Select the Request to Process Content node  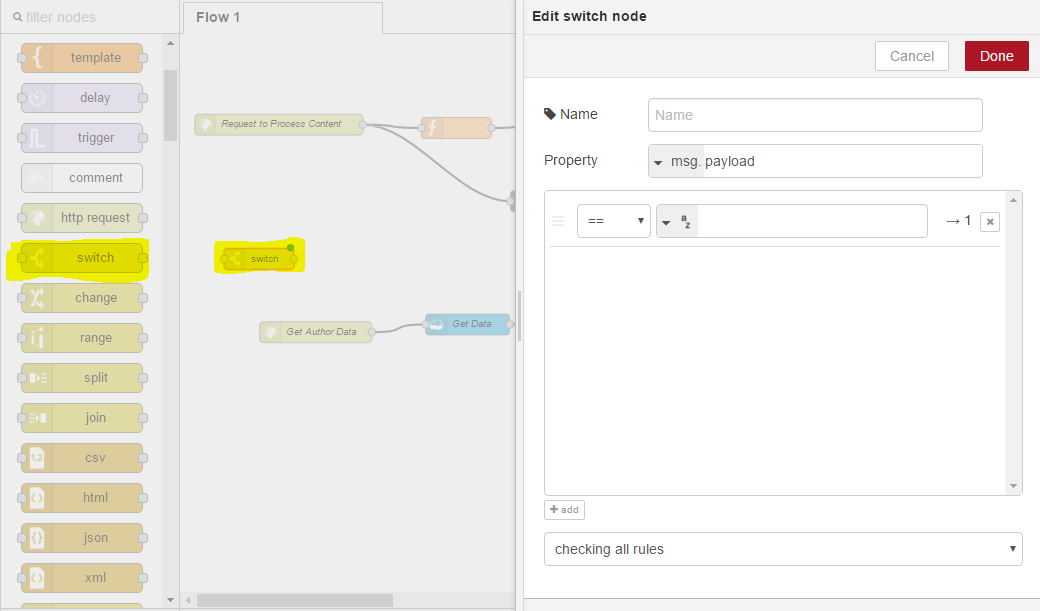tap(279, 124)
